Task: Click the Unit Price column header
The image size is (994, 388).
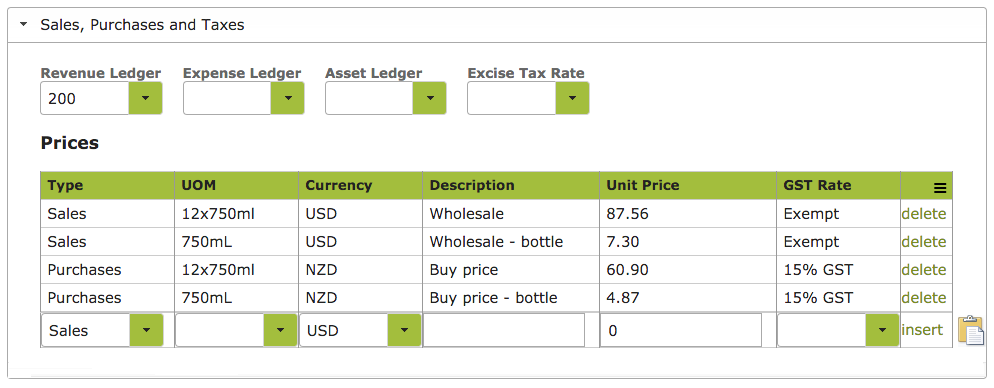Action: pyautogui.click(x=643, y=186)
